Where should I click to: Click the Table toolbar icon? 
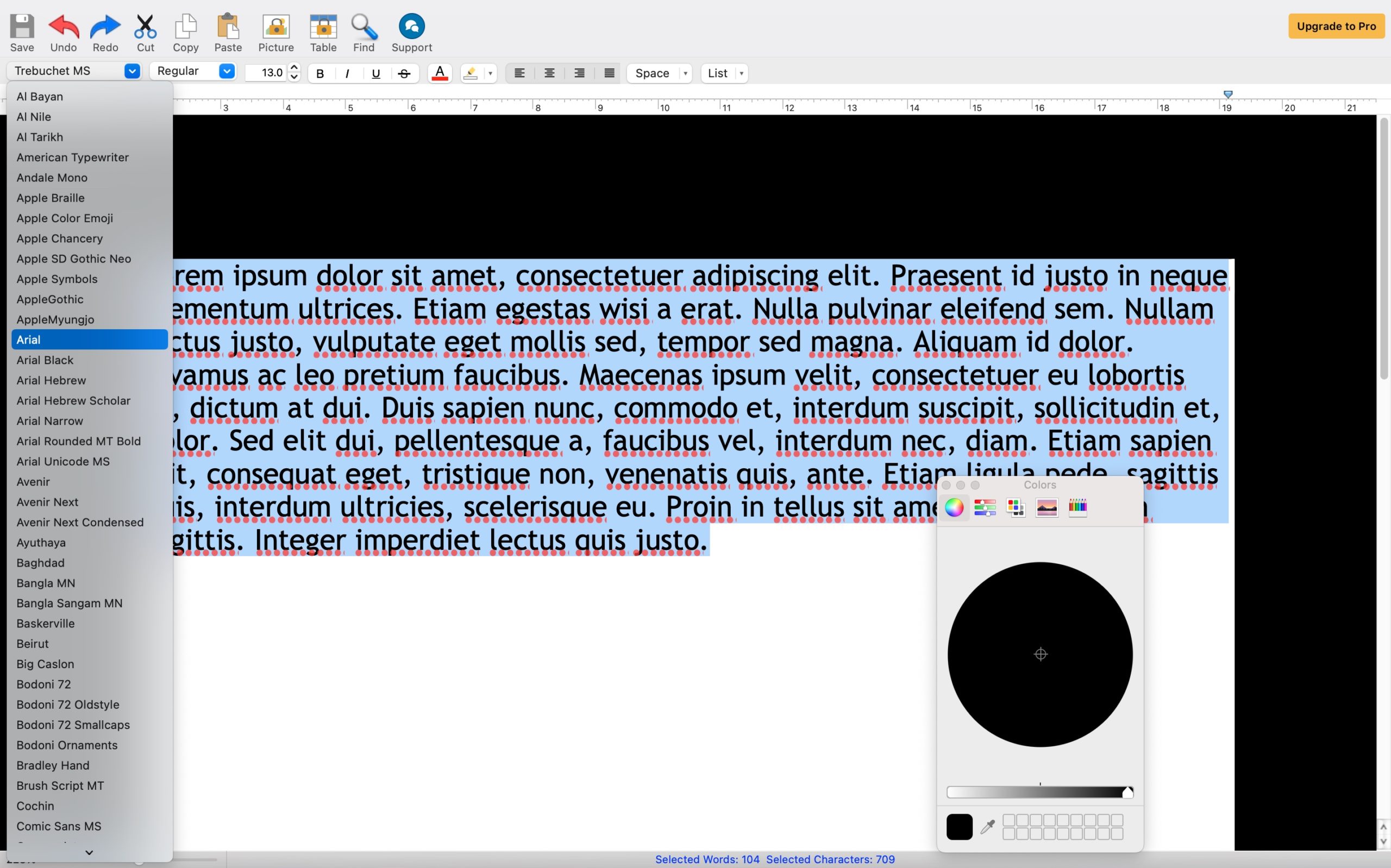(323, 27)
